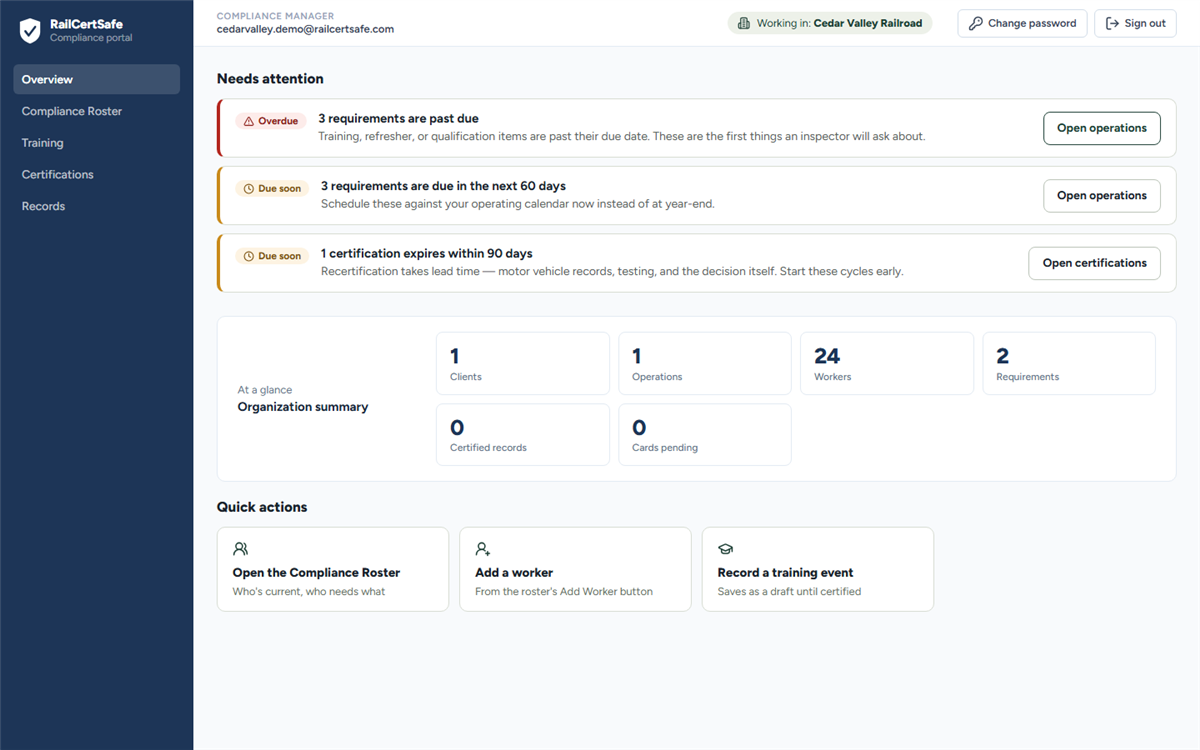
Task: Select the Add a worker quick action card
Action: coord(575,569)
